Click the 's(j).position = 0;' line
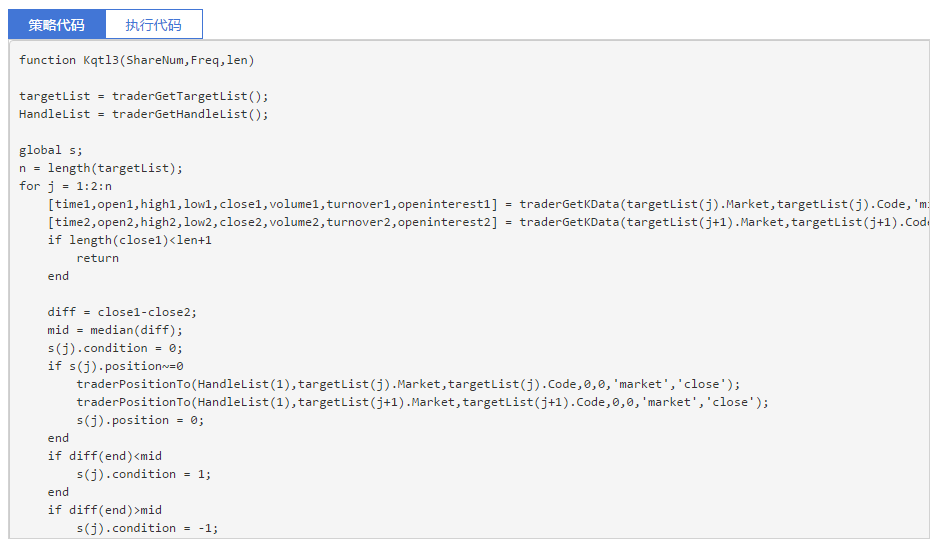Viewport: 942px width, 547px height. click(140, 420)
